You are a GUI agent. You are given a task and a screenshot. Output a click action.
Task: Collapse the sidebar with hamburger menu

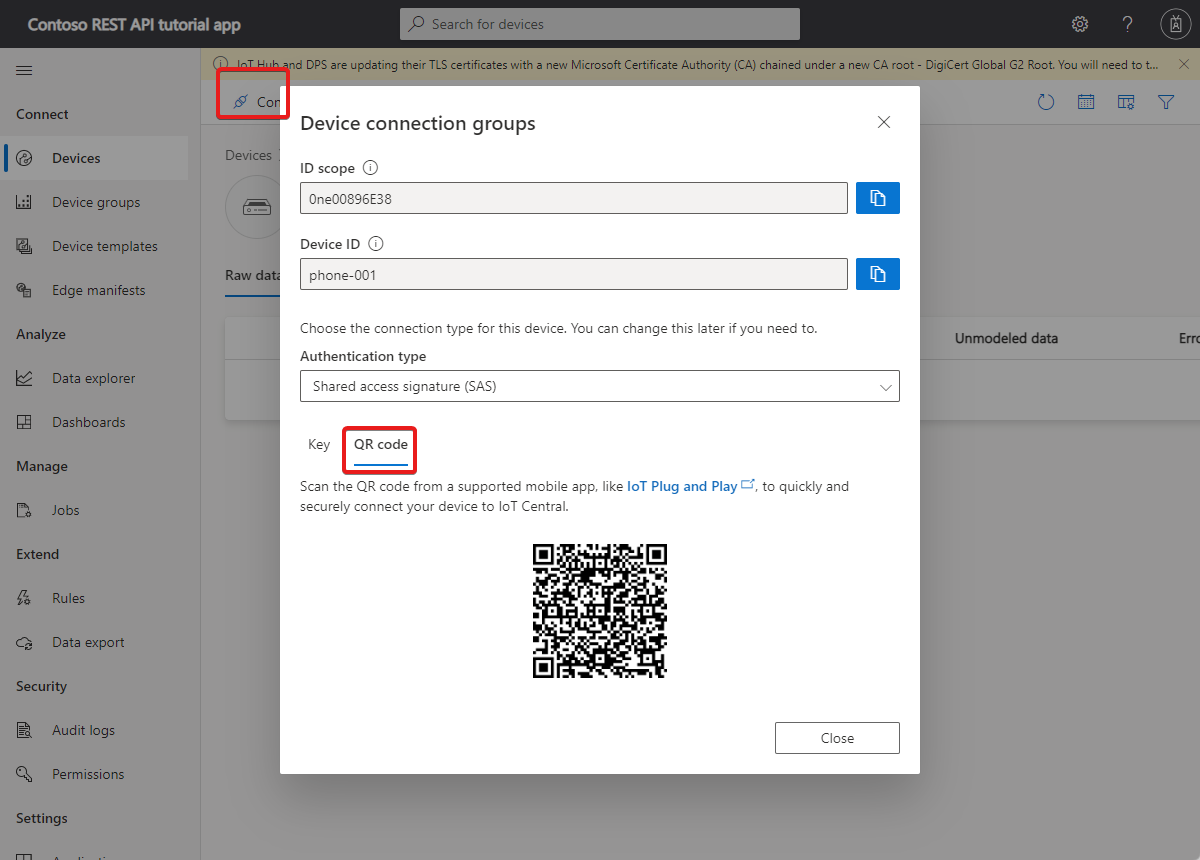24,70
